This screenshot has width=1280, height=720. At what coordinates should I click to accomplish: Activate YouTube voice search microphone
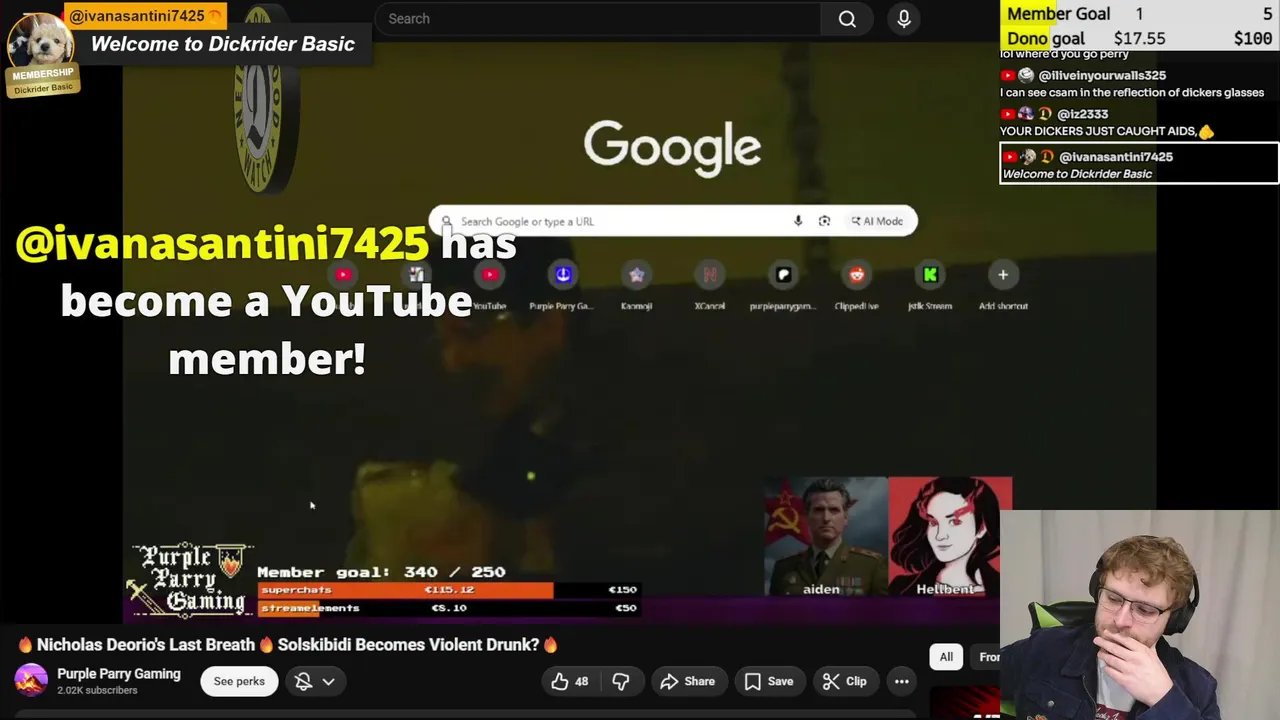coord(904,19)
